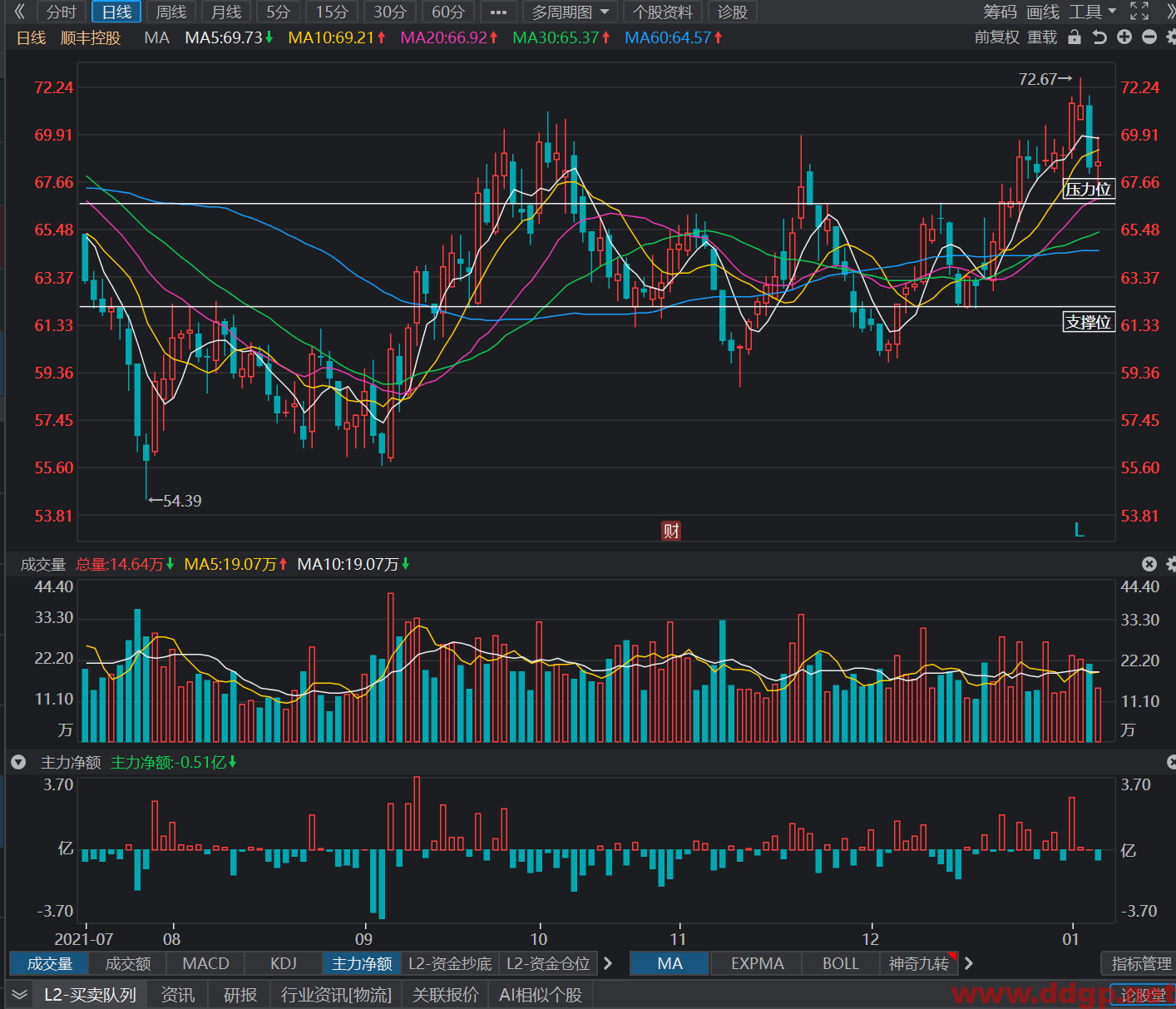Click MA30:65.37 green legend
This screenshot has width=1176, height=1009.
click(556, 37)
